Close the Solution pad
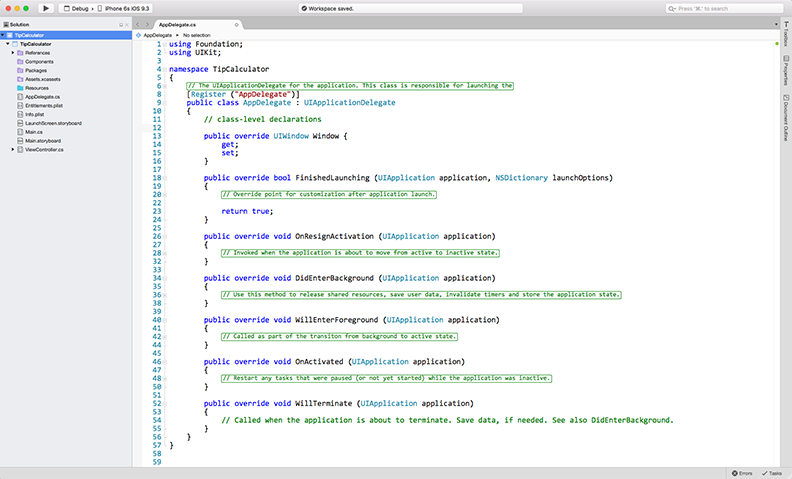The image size is (792, 479). [x=127, y=25]
